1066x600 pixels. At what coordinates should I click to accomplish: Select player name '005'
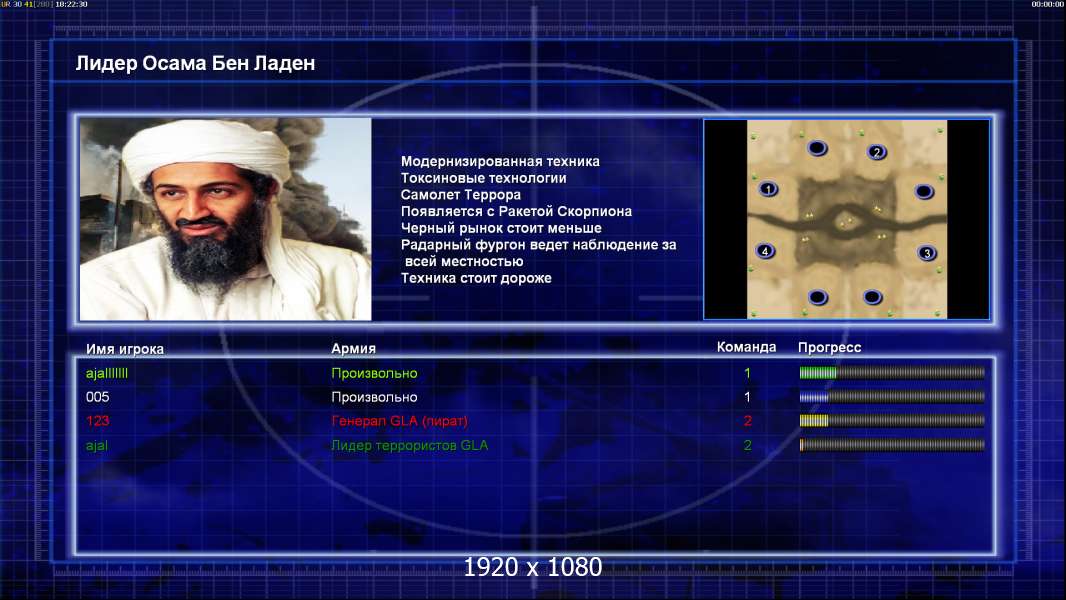[x=97, y=397]
